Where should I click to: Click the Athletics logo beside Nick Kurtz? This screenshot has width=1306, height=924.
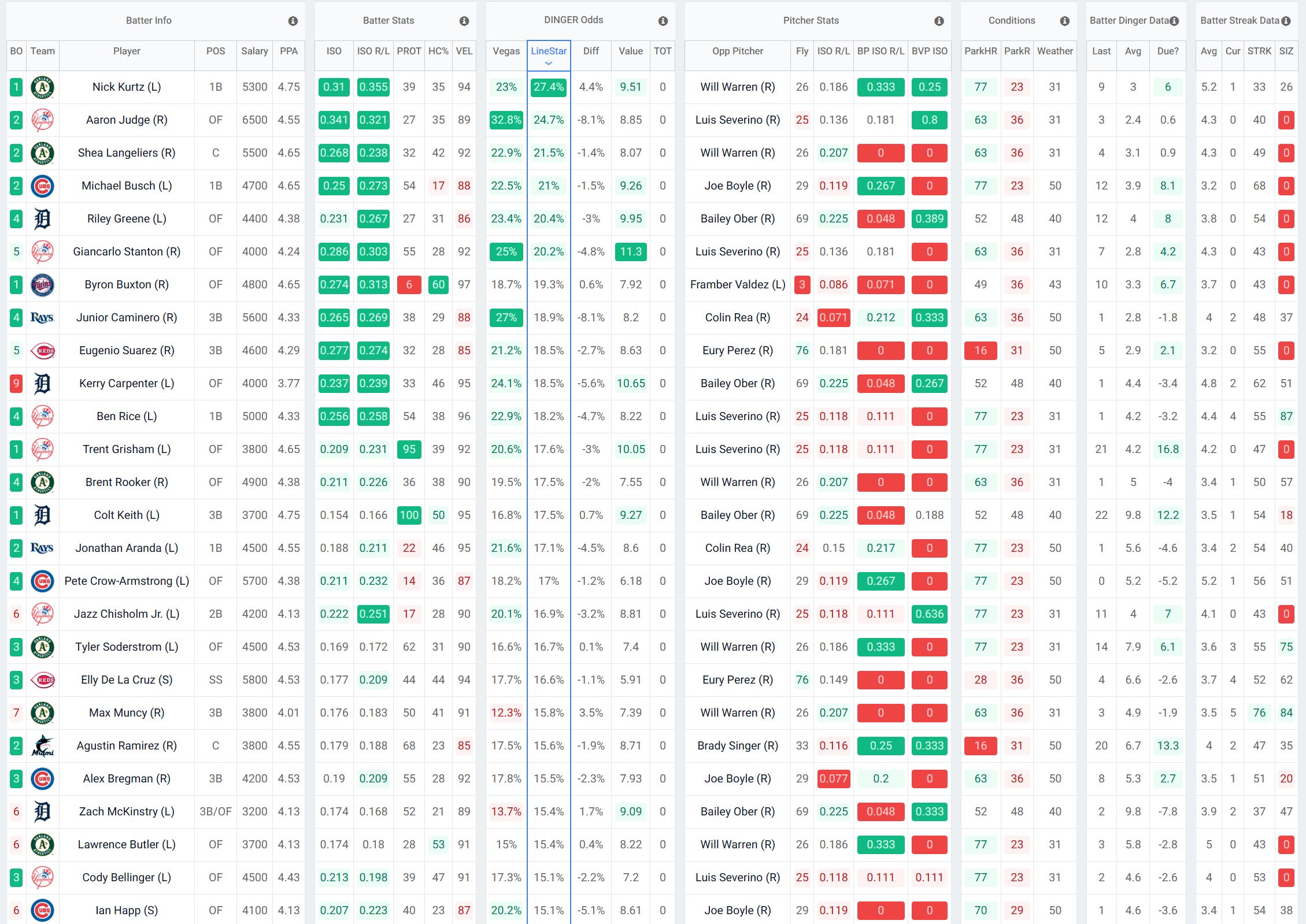click(x=42, y=87)
